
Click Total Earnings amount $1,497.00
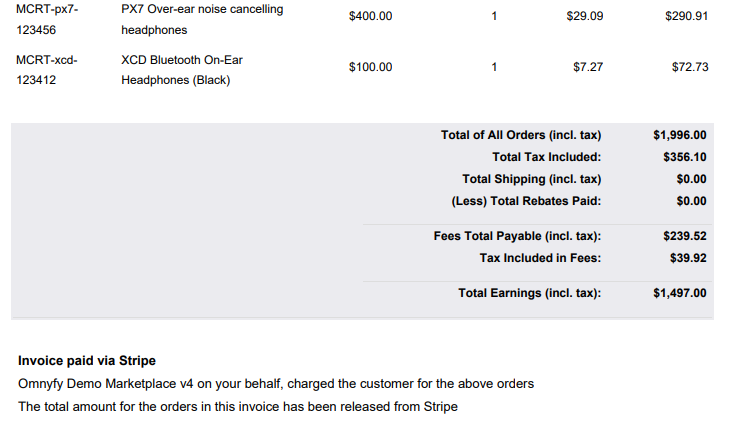pyautogui.click(x=679, y=293)
